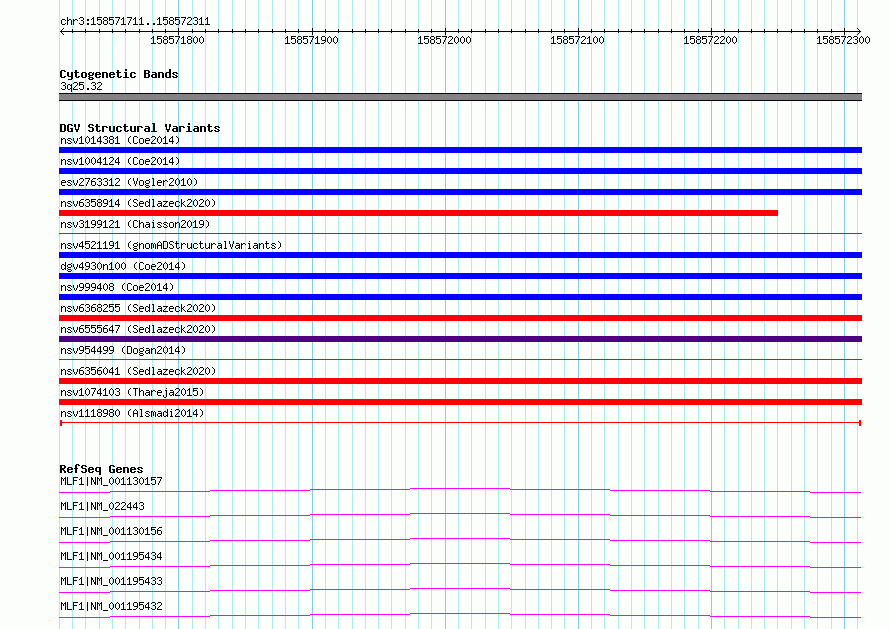The image size is (890, 629).
Task: Select the gray 3q25.32 cytogenetic band bar
Action: pyautogui.click(x=460, y=97)
